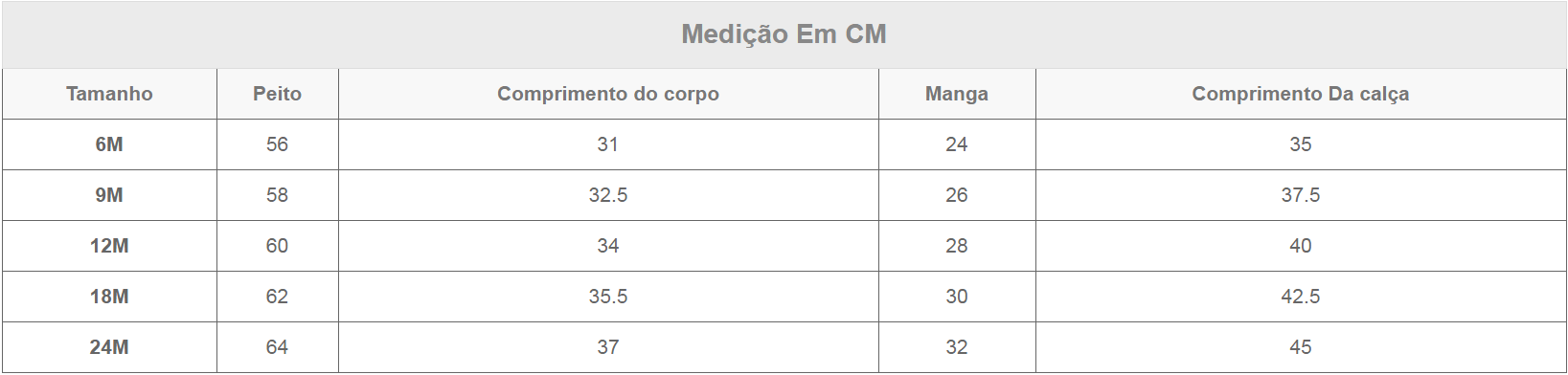This screenshot has height=375, width=1568.
Task: Click the Manga value 28 cell
Action: 957,246
